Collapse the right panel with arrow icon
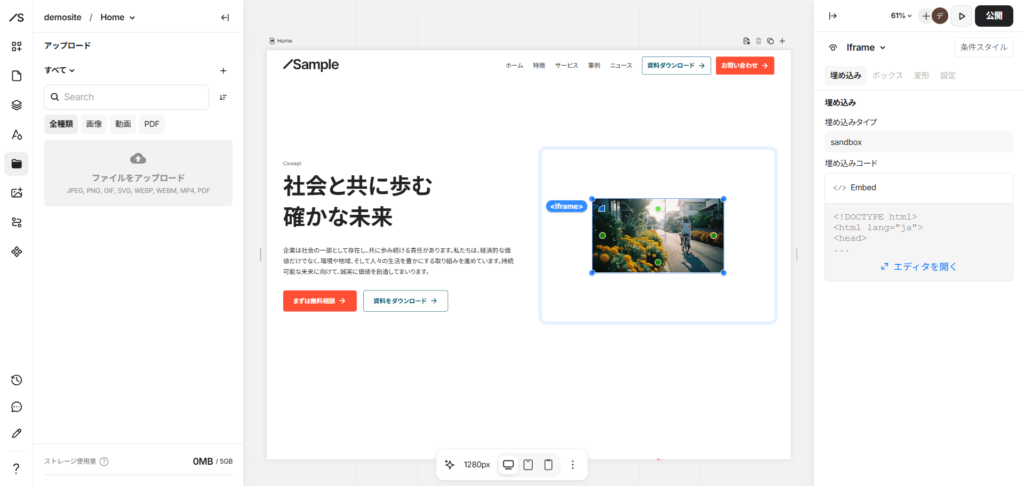This screenshot has height=486, width=1024. pos(833,16)
